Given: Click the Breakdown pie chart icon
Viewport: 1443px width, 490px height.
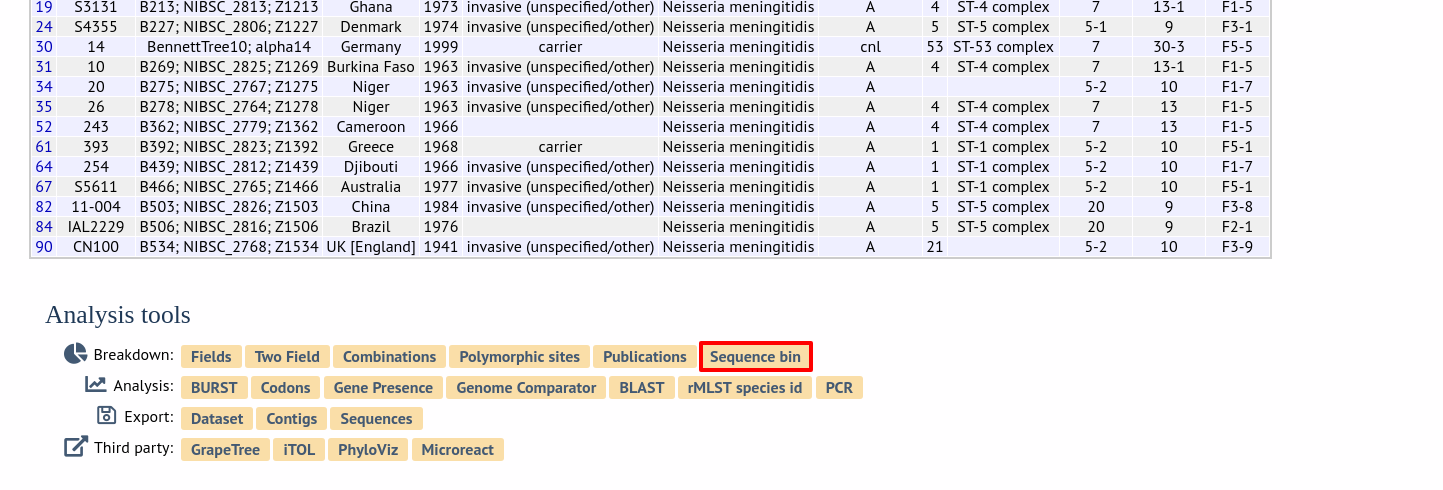Looking at the screenshot, I should pyautogui.click(x=76, y=354).
